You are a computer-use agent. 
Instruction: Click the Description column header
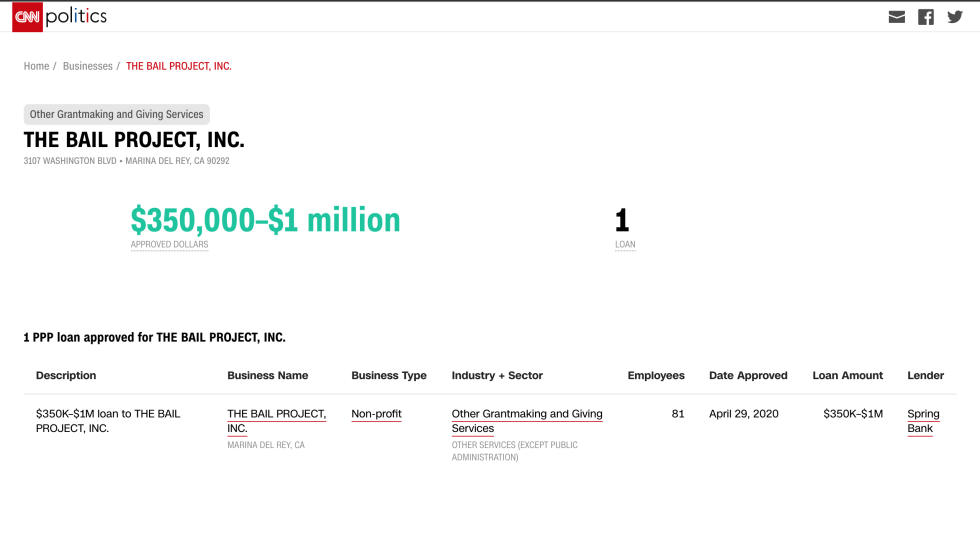point(66,376)
